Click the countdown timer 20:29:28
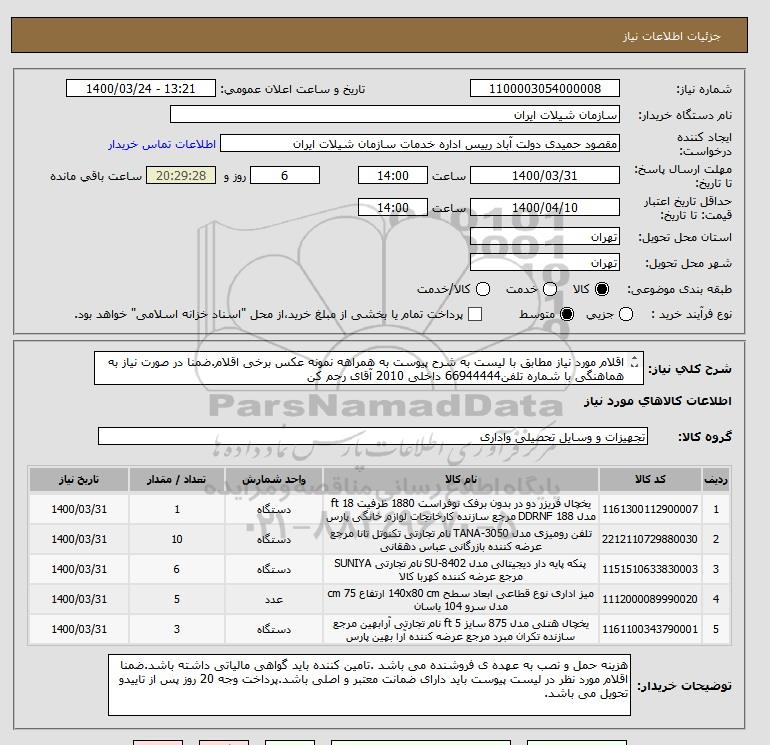Image resolution: width=770 pixels, height=745 pixels. click(x=181, y=175)
